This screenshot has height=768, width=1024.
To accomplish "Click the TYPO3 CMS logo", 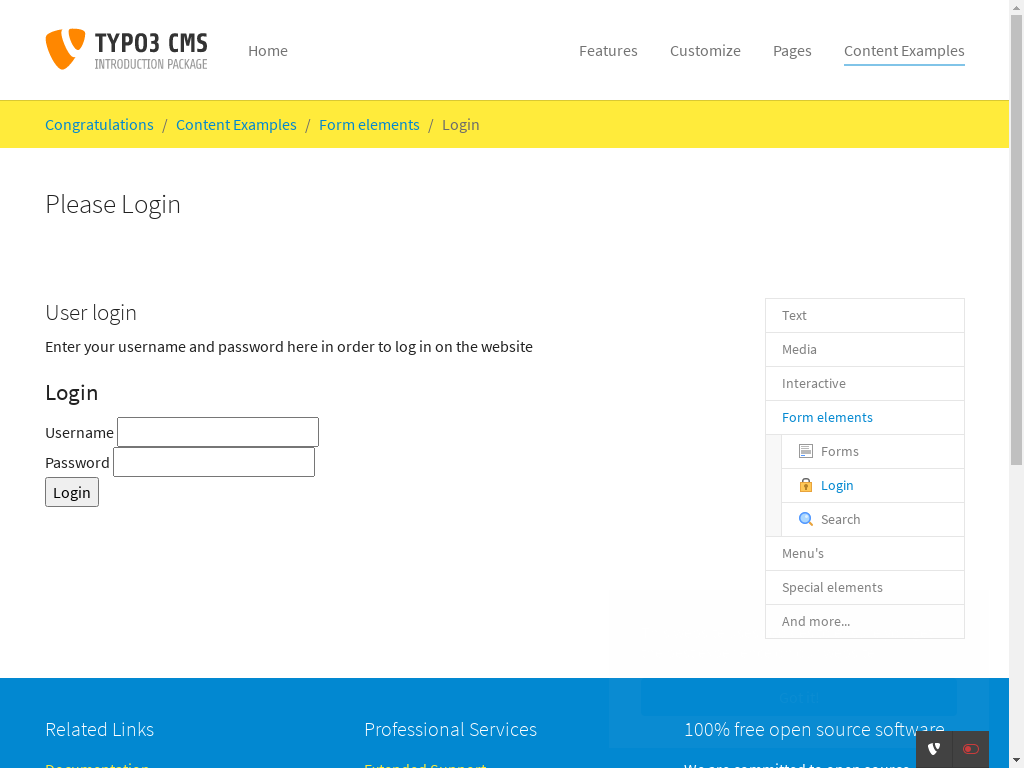I will [x=126, y=50].
